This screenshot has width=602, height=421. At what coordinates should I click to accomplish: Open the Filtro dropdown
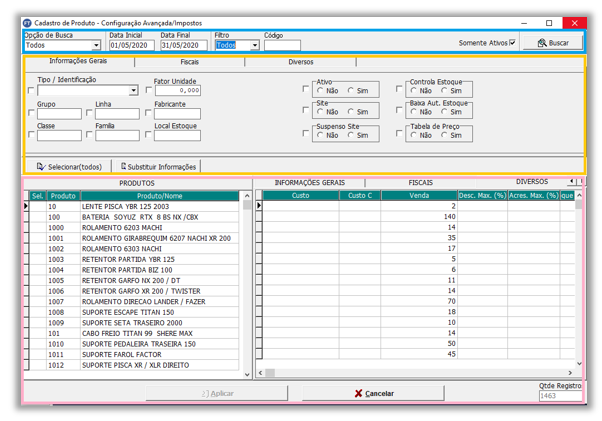pos(255,45)
